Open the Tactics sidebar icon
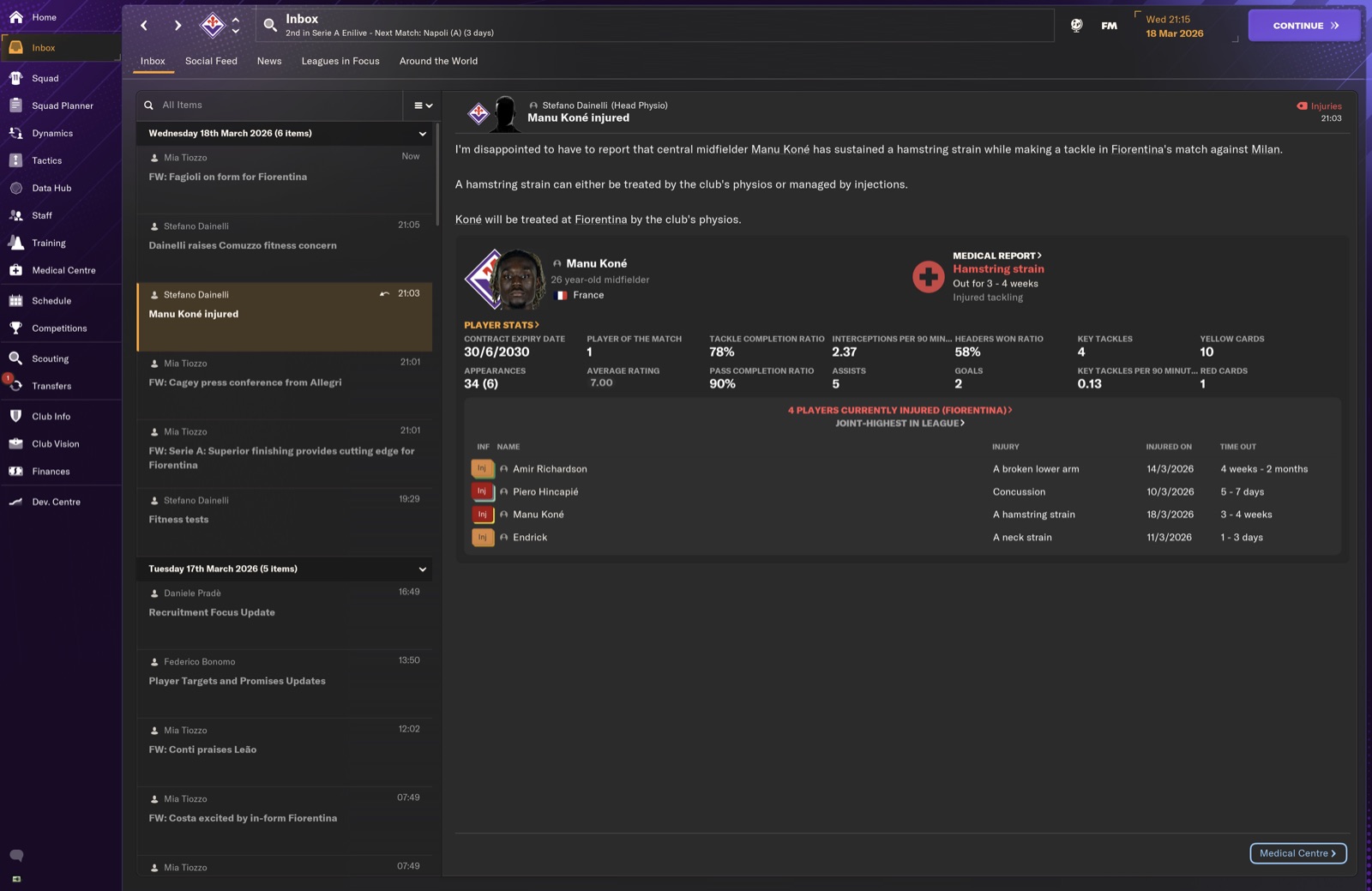 click(16, 160)
